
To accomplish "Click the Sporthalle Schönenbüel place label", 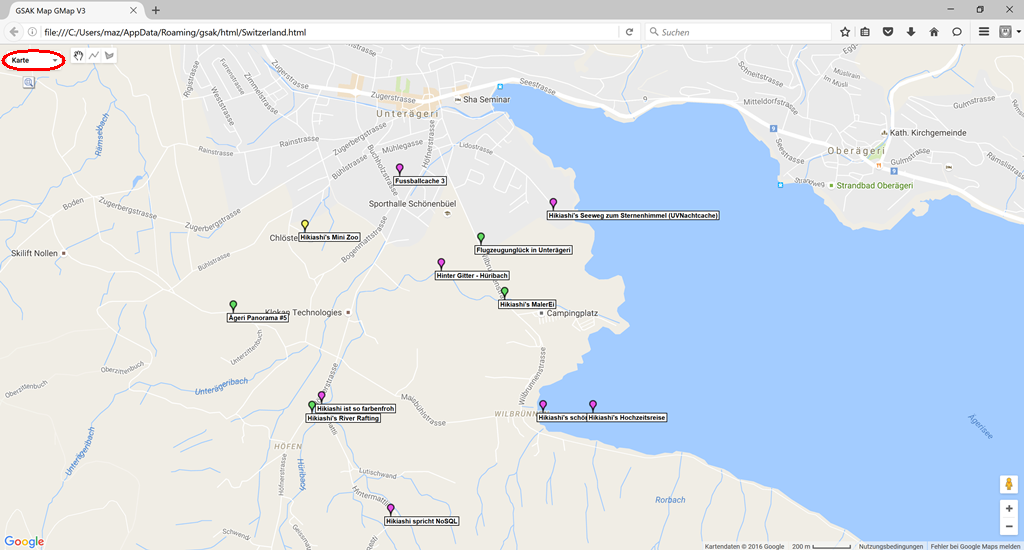I will pyautogui.click(x=412, y=204).
